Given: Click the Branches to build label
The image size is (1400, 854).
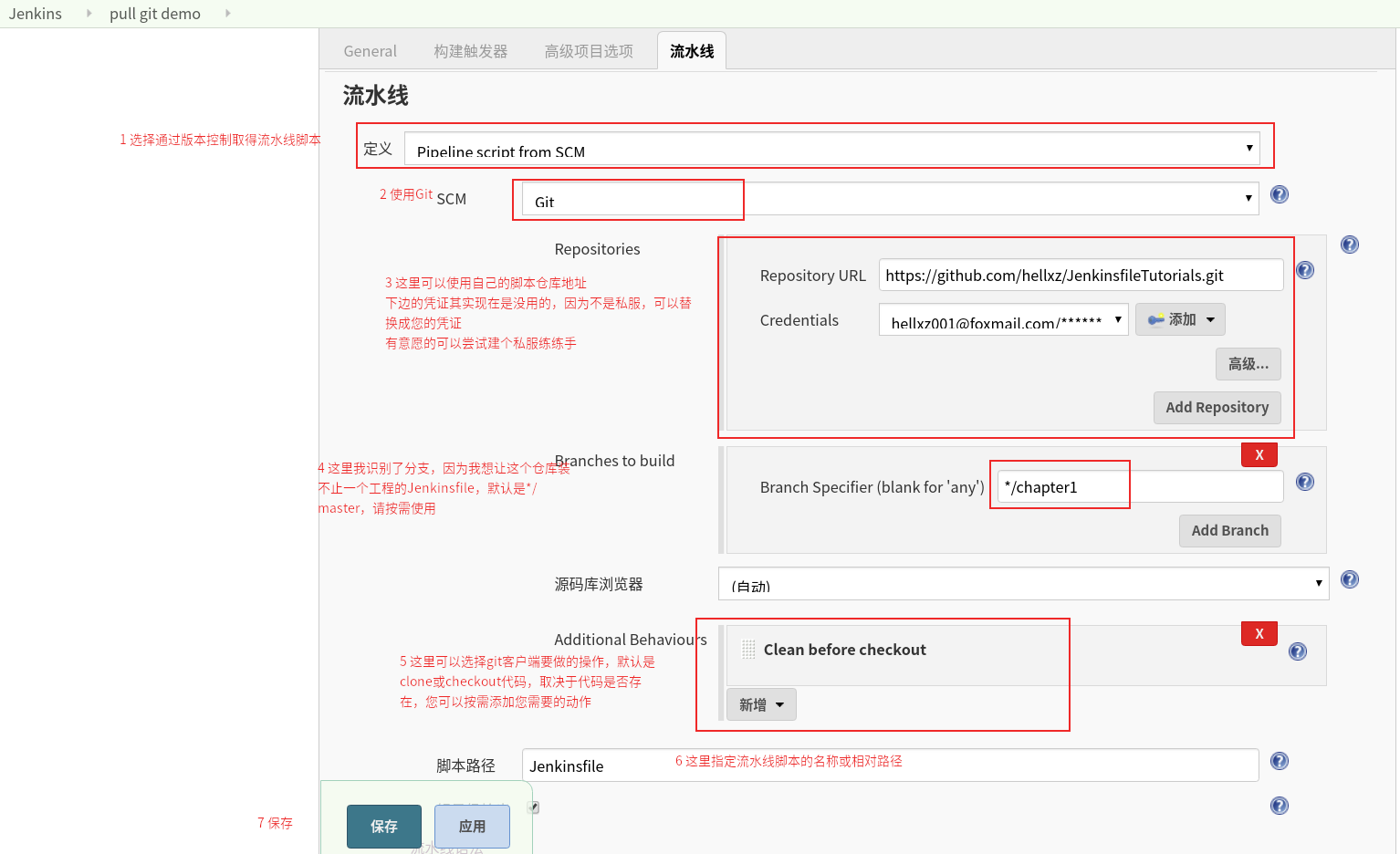Looking at the screenshot, I should point(614,461).
